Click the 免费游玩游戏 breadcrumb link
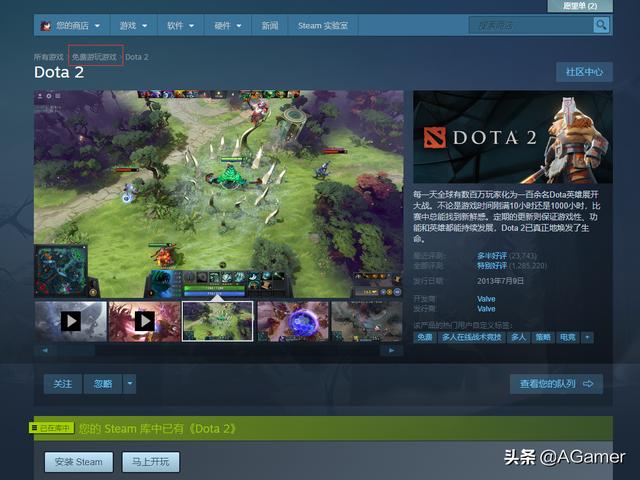 pos(95,57)
